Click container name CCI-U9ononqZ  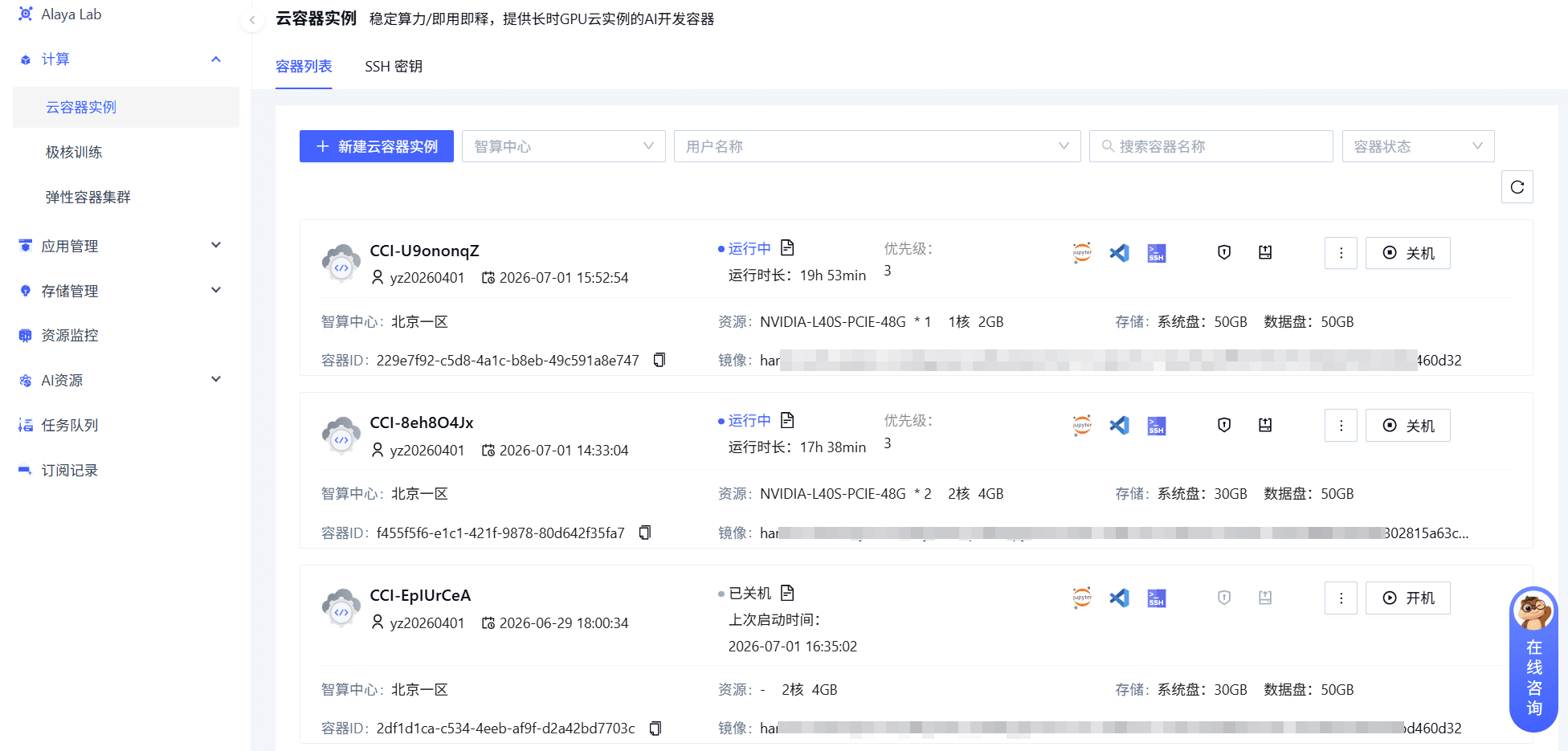click(424, 251)
